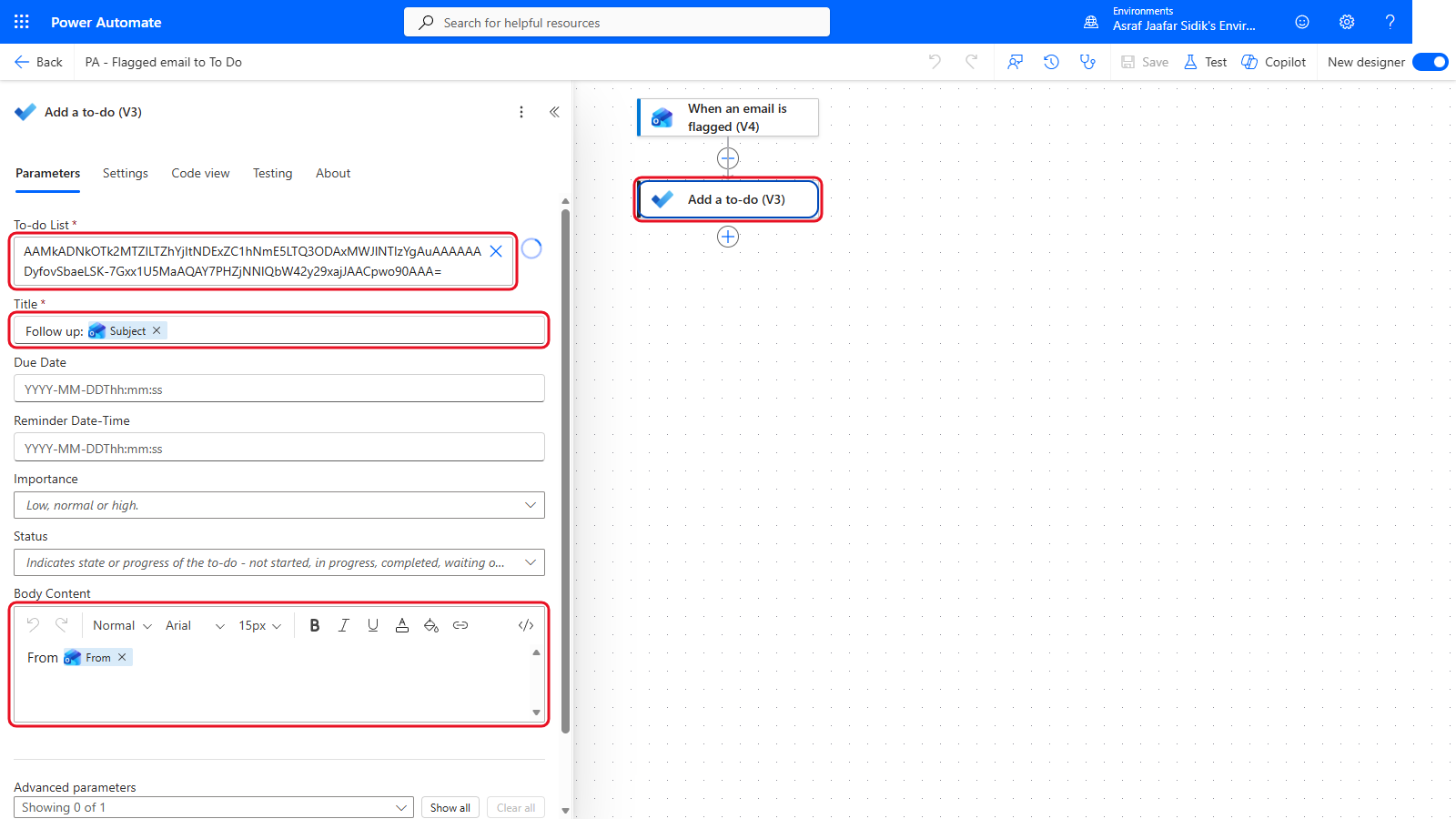Click the Test button
This screenshot has width=1456, height=819.
[x=1205, y=62]
